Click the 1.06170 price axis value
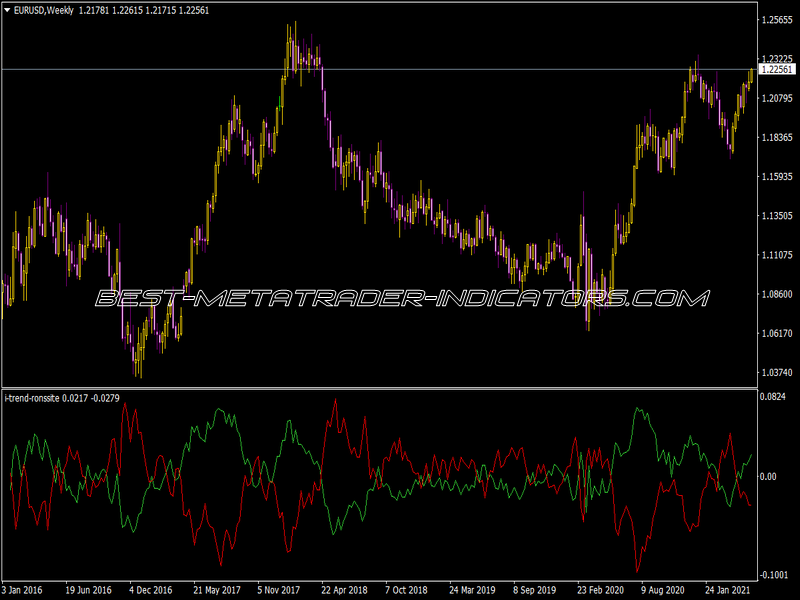The height and width of the screenshot is (600, 800). [x=777, y=334]
